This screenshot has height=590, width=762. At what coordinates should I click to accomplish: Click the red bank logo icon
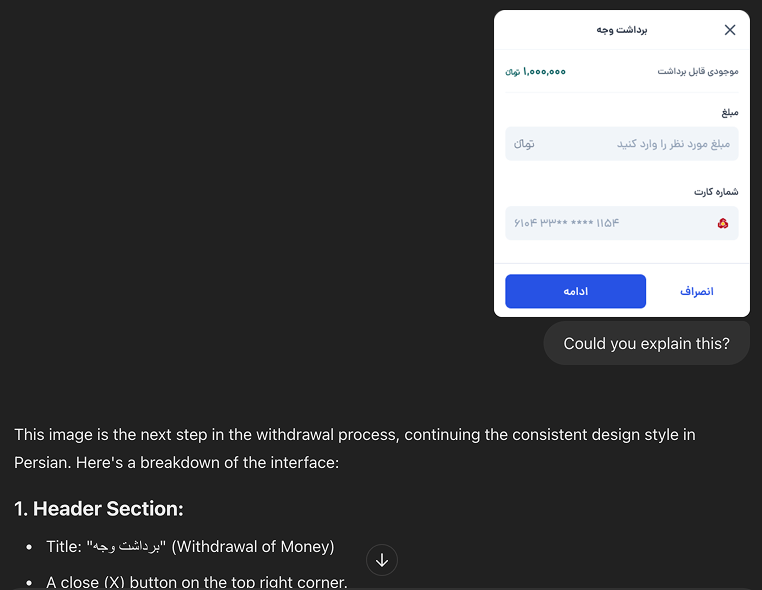point(723,223)
